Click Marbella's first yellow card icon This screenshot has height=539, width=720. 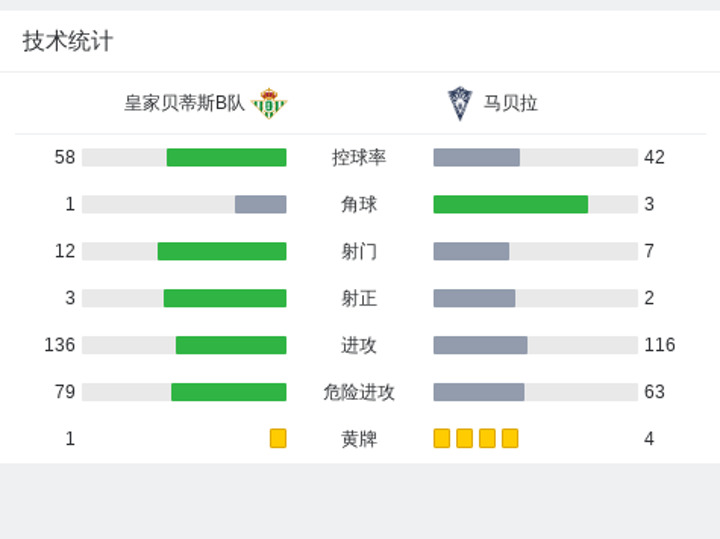coord(442,438)
